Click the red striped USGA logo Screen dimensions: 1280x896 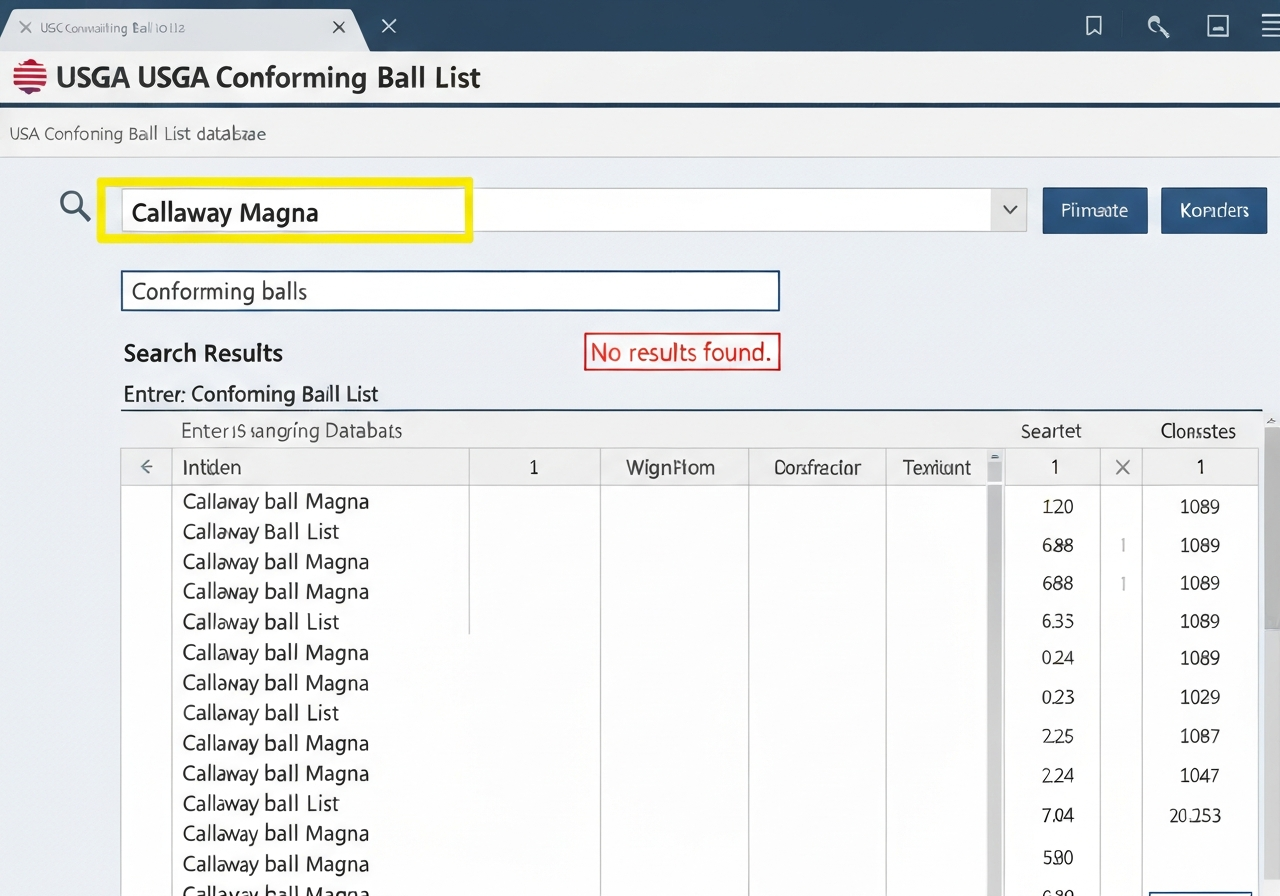30,77
